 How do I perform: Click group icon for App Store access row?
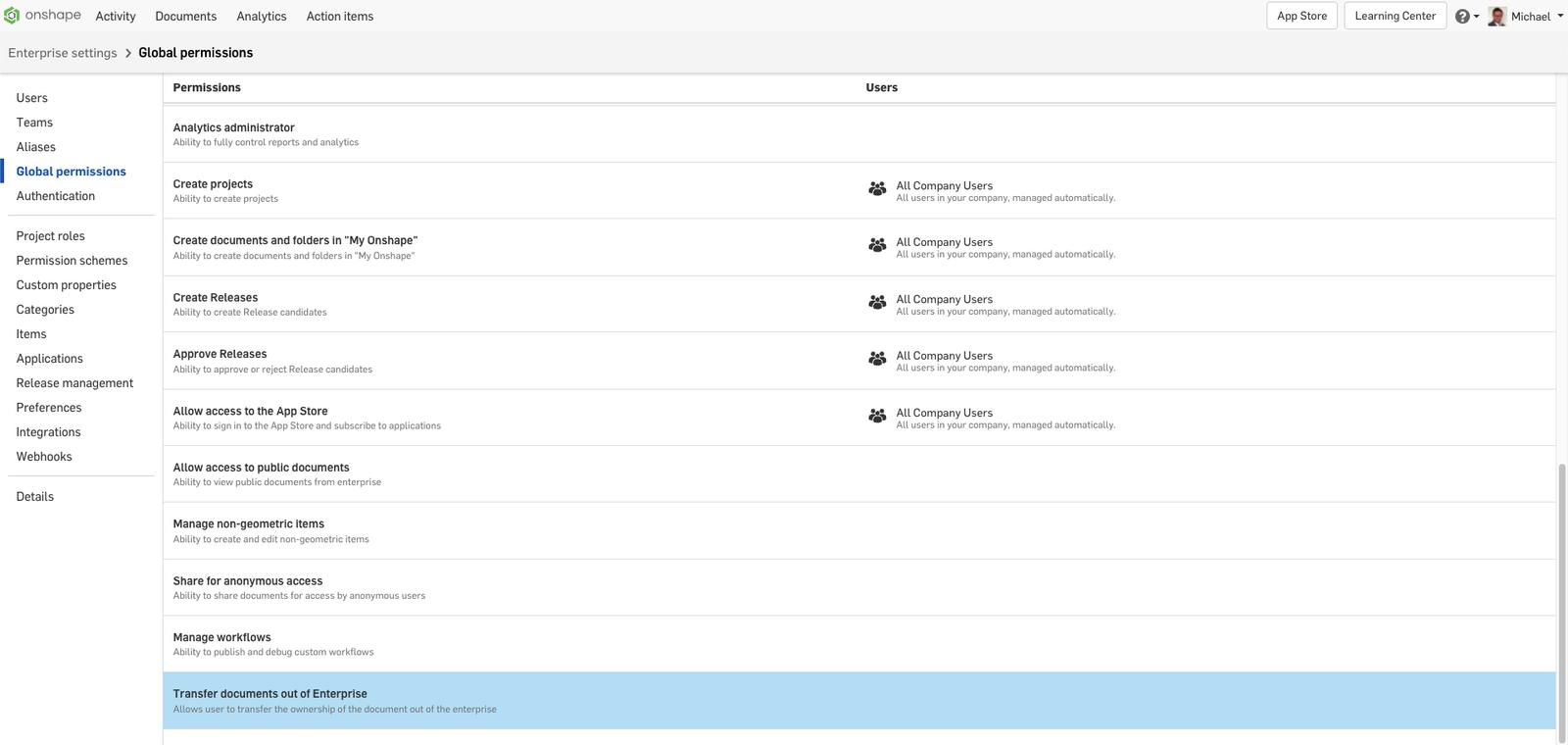[877, 417]
